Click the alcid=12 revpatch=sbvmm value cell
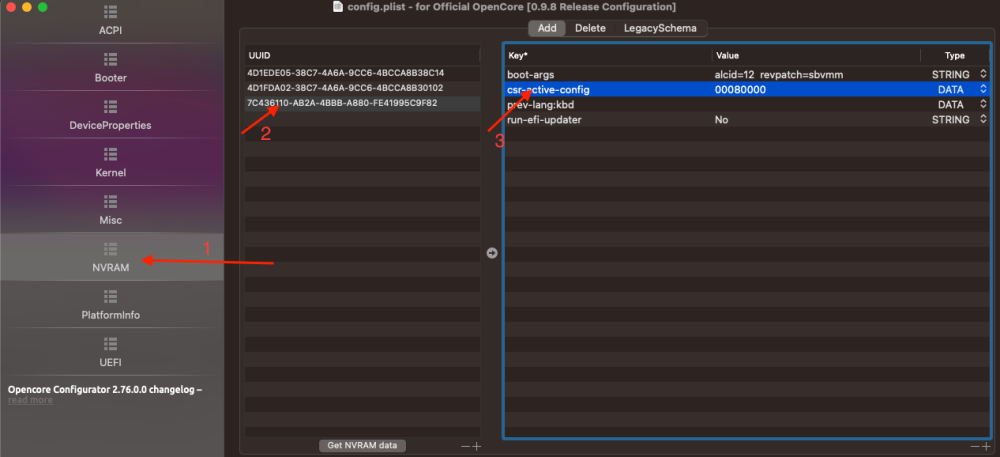The width and height of the screenshot is (1000, 457). [x=816, y=75]
